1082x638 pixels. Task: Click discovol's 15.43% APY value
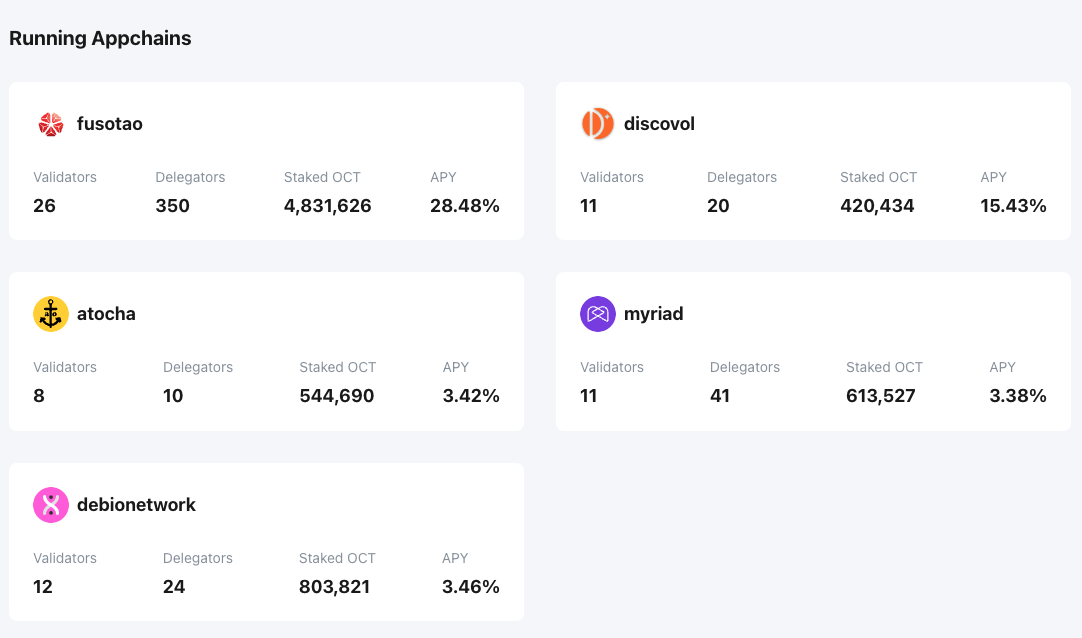pos(1013,206)
